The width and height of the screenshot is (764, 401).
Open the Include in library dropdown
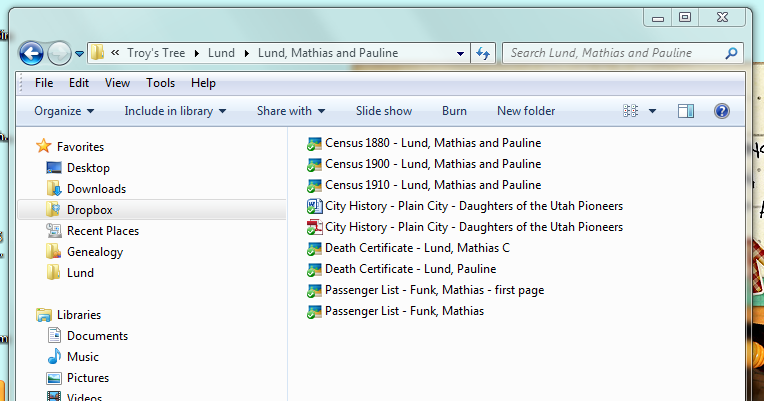175,111
